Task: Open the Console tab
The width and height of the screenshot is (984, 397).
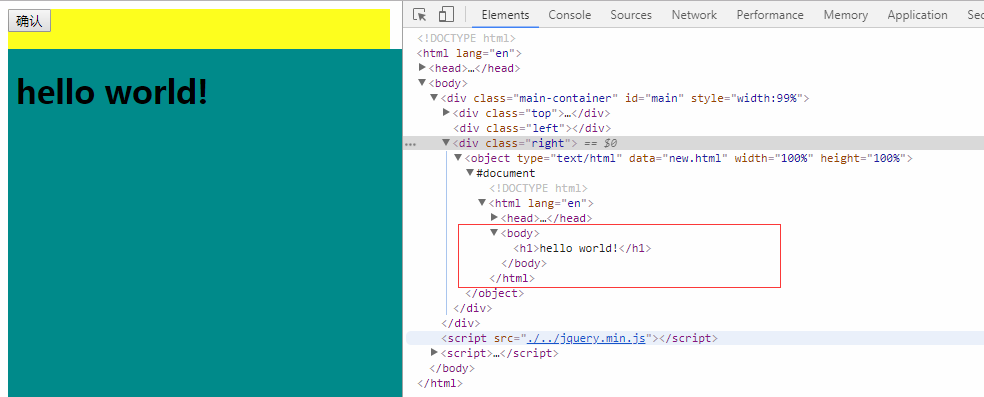Action: point(569,15)
